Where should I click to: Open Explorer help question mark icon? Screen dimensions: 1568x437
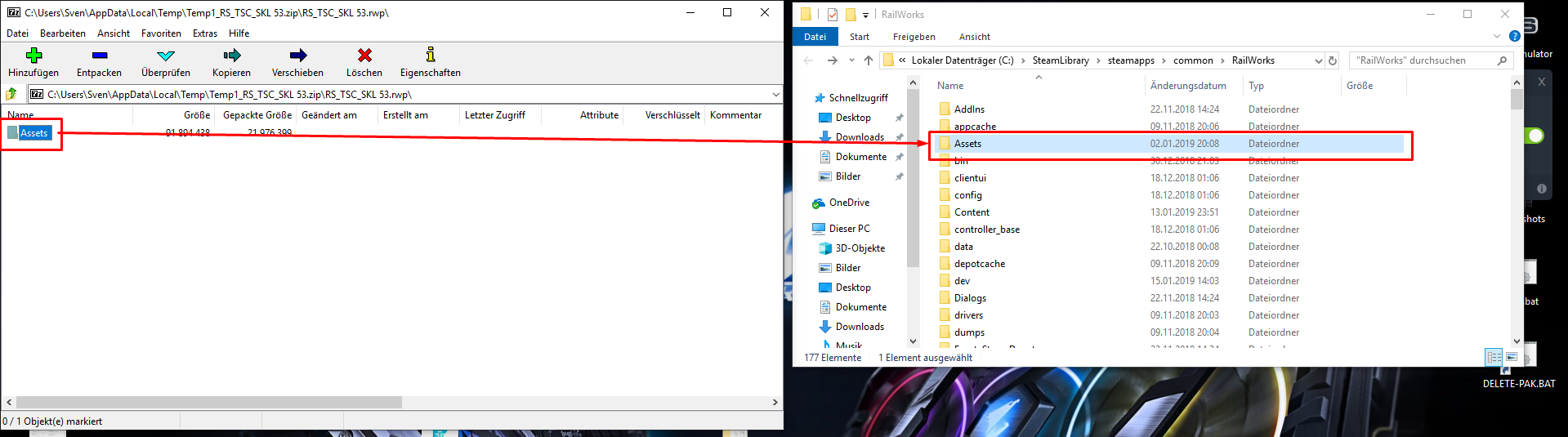tap(1514, 36)
